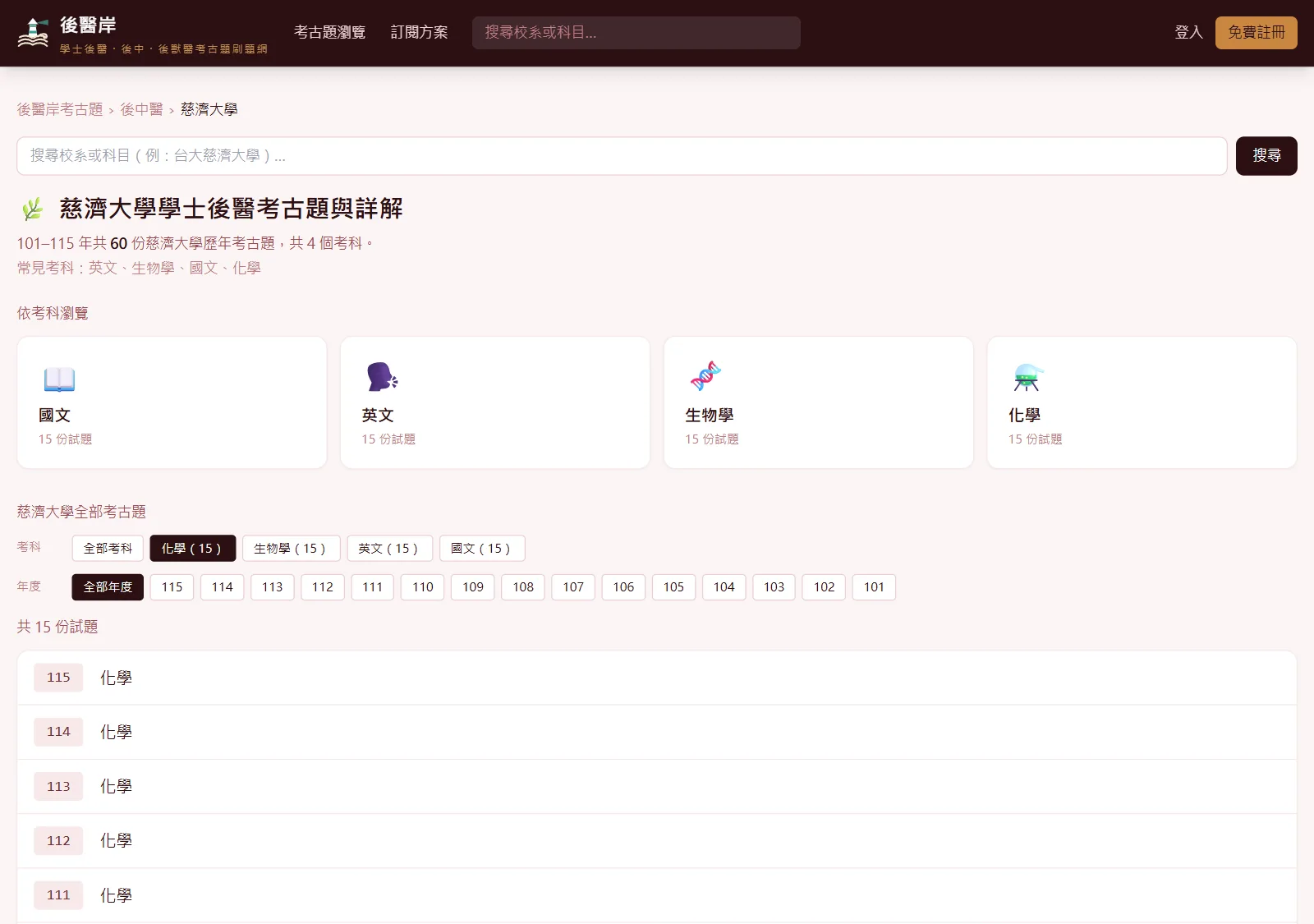
Task: Select the 全部年度 year filter
Action: (x=108, y=587)
